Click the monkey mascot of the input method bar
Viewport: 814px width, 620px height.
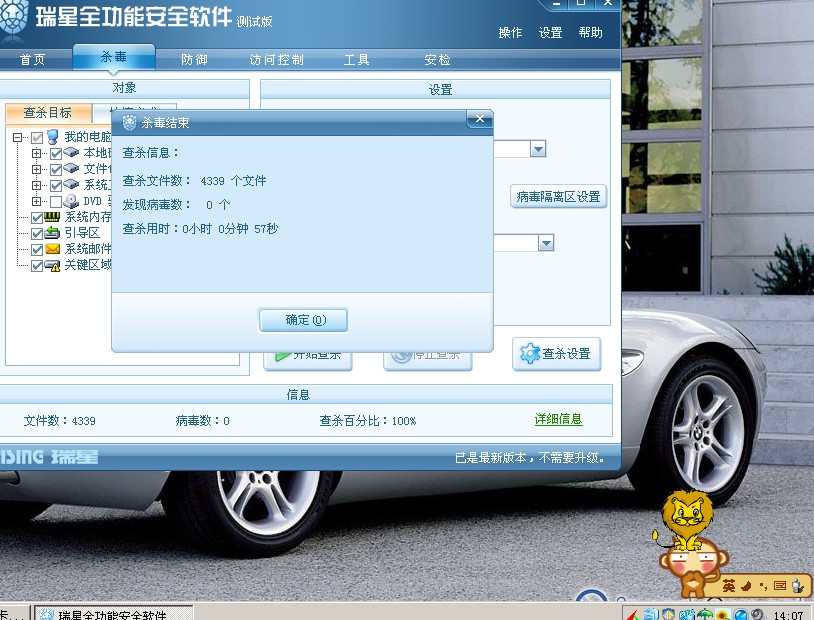click(x=693, y=568)
